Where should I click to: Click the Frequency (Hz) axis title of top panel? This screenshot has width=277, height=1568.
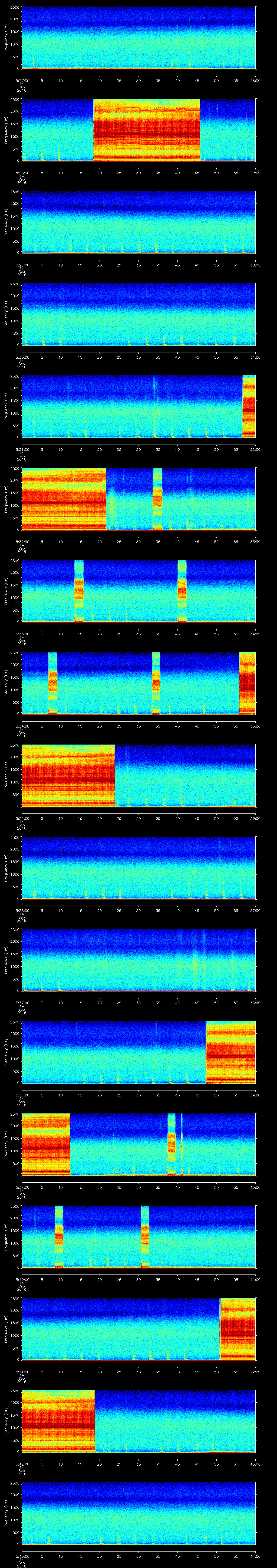pos(6,38)
